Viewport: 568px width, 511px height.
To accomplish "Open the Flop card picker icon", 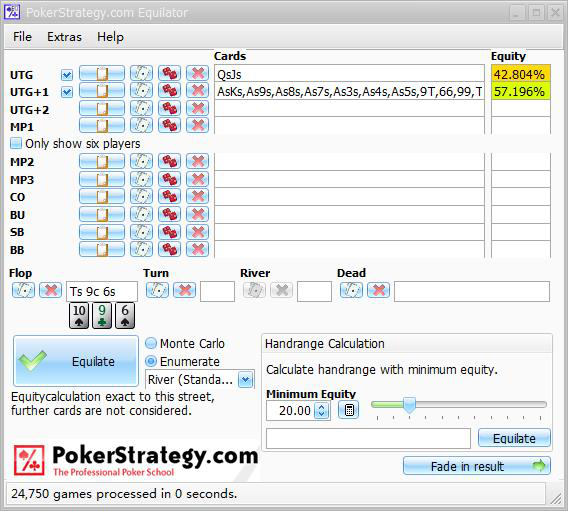I will 24,290.
